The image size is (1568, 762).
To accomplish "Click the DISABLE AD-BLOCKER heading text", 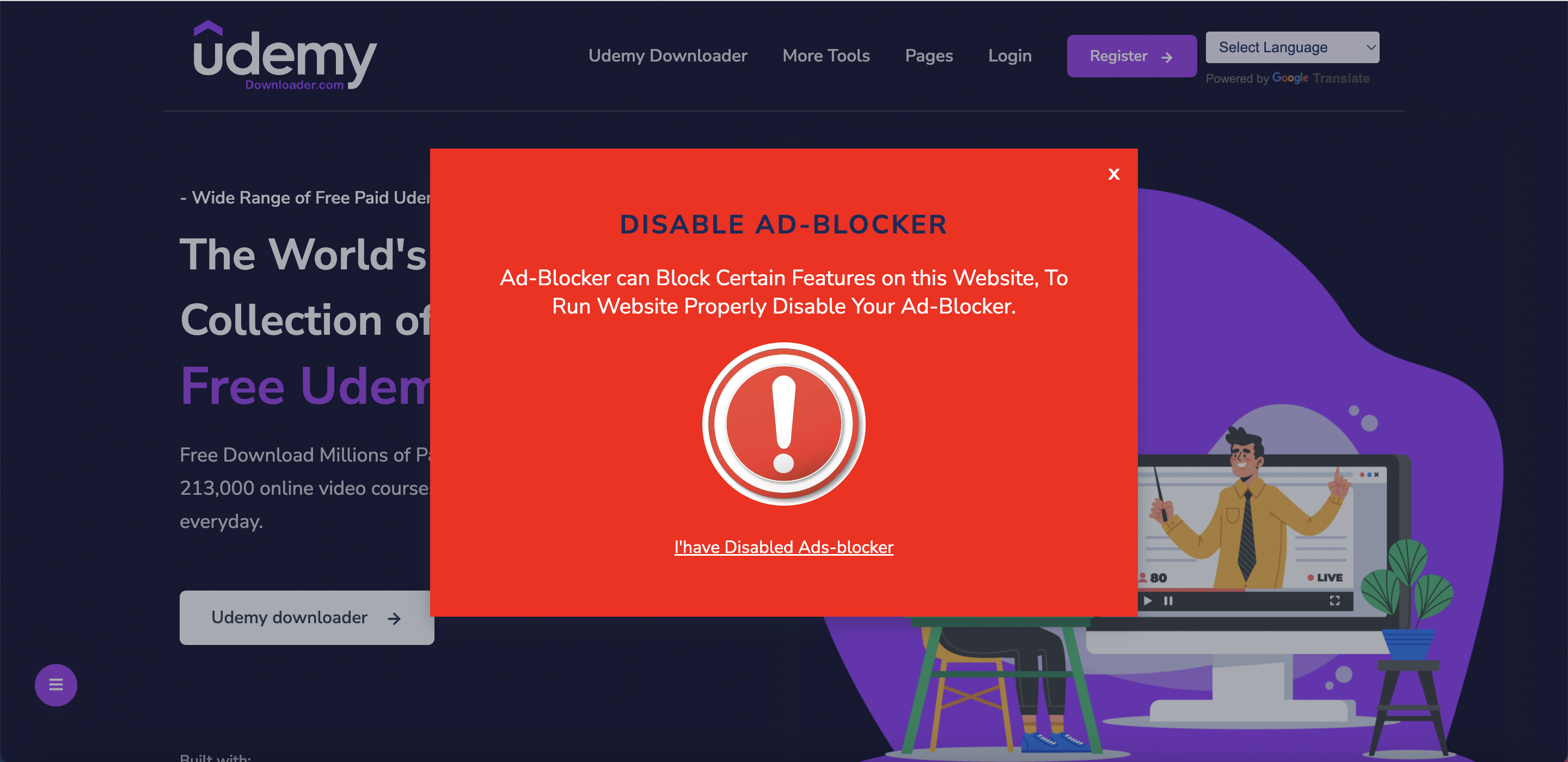I will click(783, 225).
